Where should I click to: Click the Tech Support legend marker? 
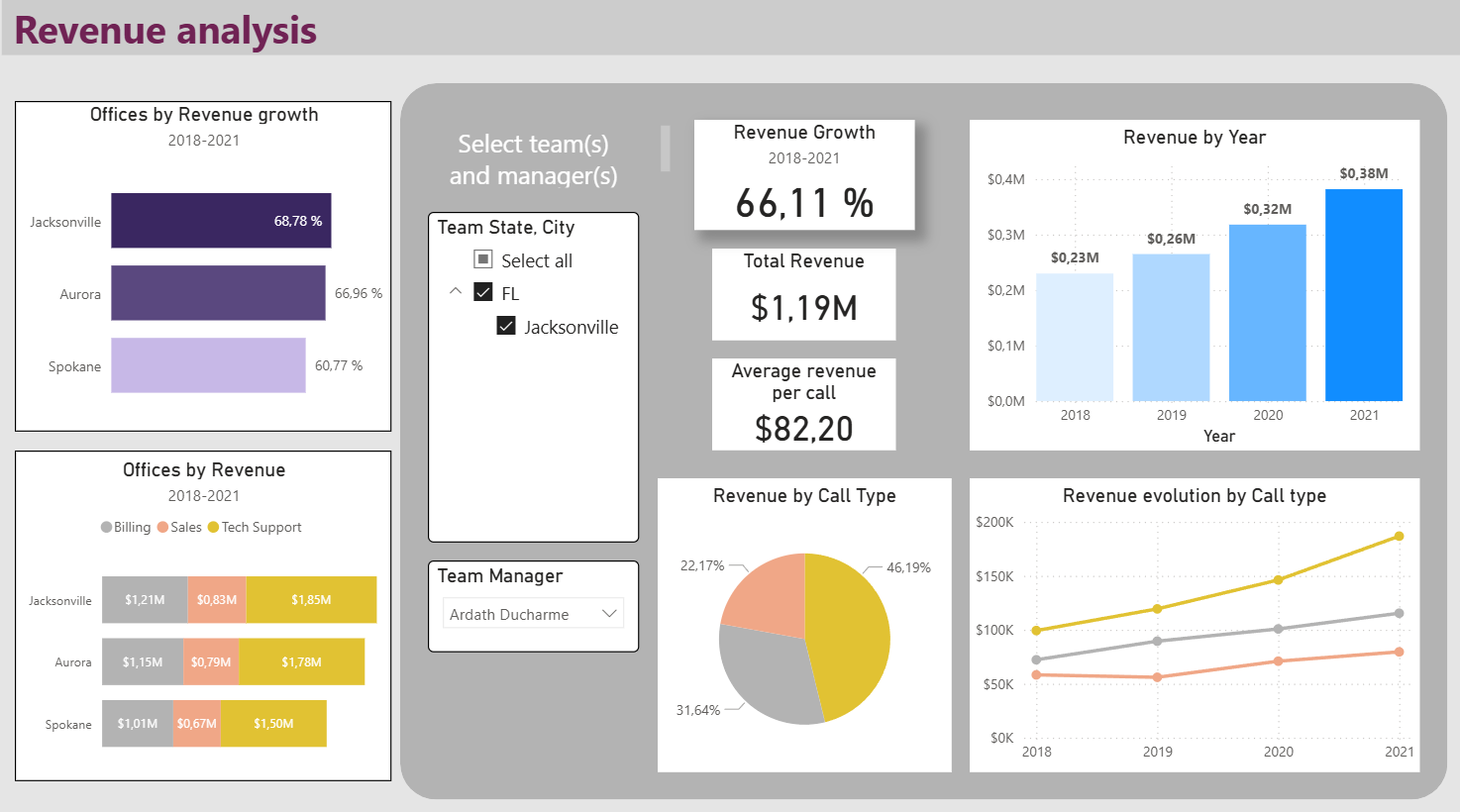pyautogui.click(x=213, y=528)
